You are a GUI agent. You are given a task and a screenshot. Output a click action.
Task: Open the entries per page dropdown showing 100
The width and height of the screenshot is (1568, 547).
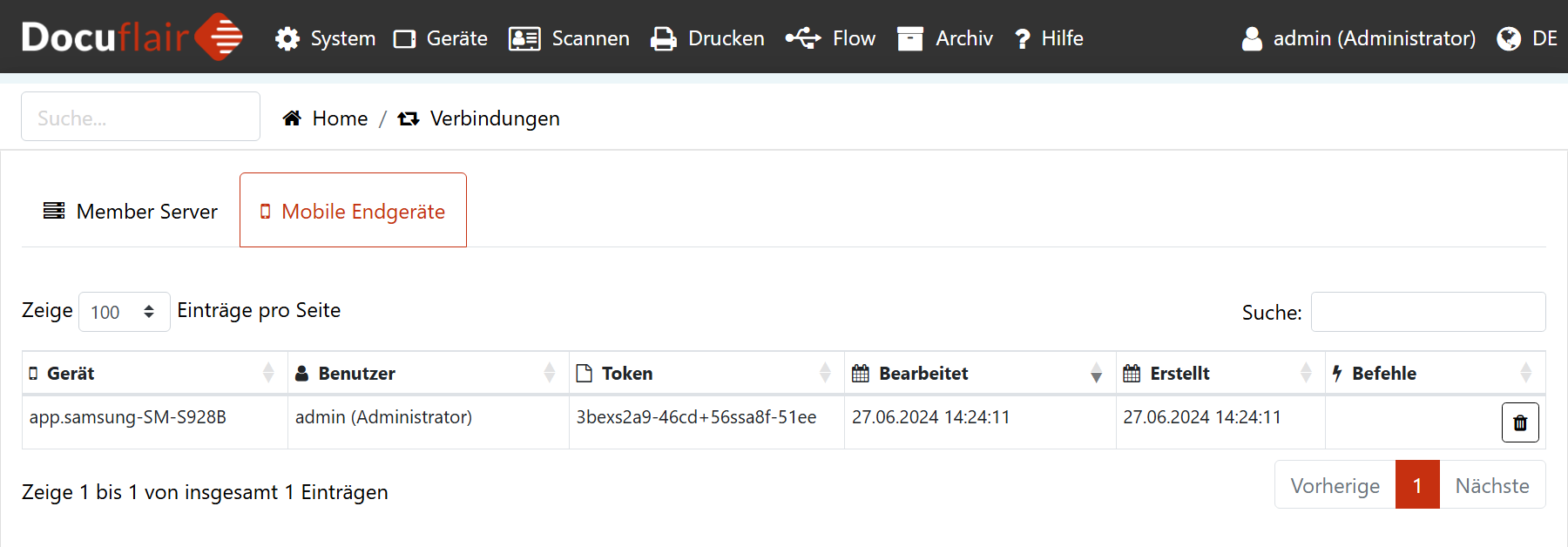(124, 312)
